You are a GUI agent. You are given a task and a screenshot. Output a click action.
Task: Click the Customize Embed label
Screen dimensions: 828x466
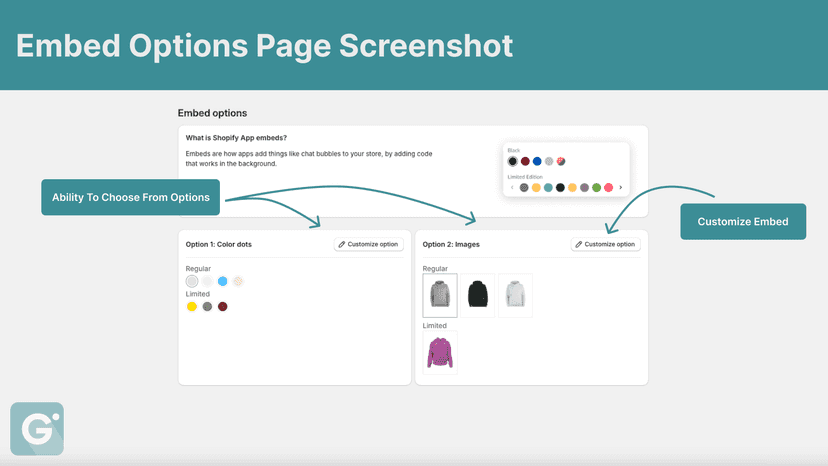point(743,221)
